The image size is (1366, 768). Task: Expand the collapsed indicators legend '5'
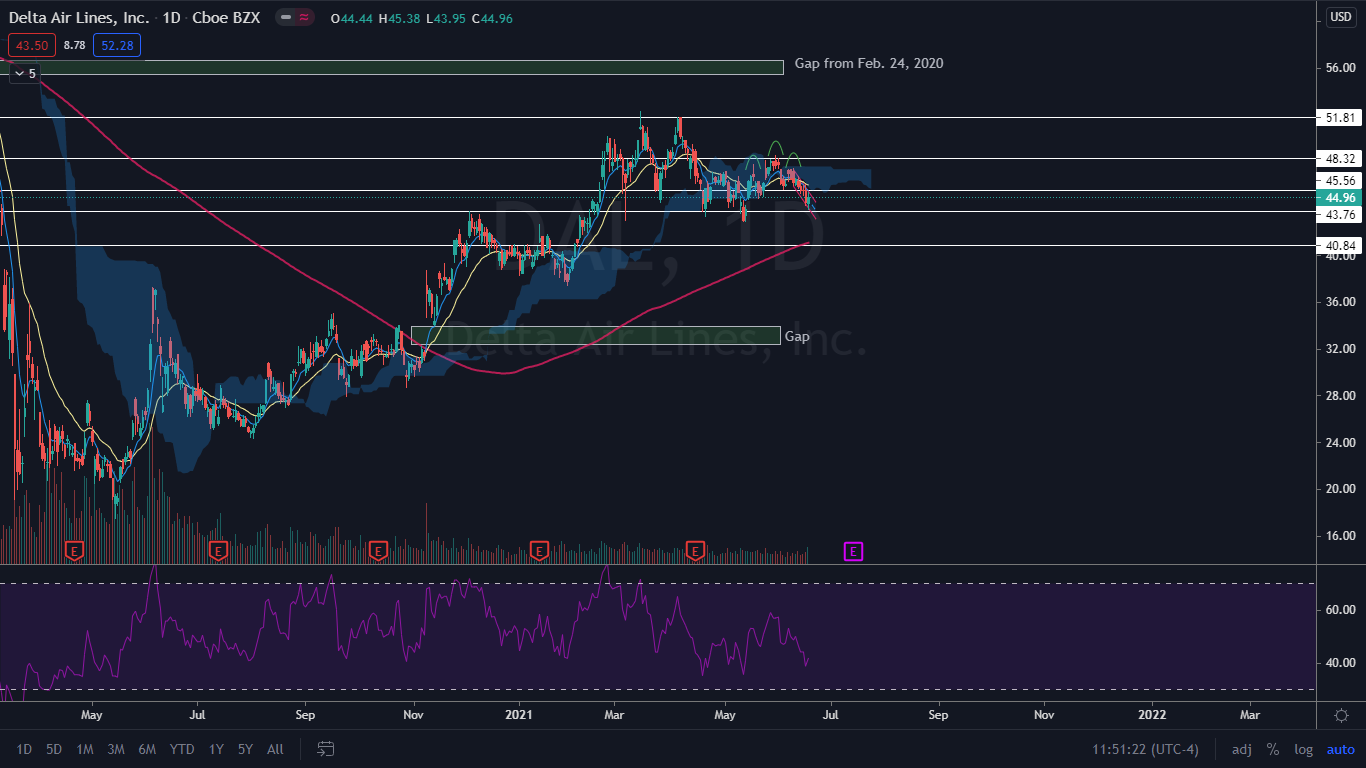[x=24, y=73]
